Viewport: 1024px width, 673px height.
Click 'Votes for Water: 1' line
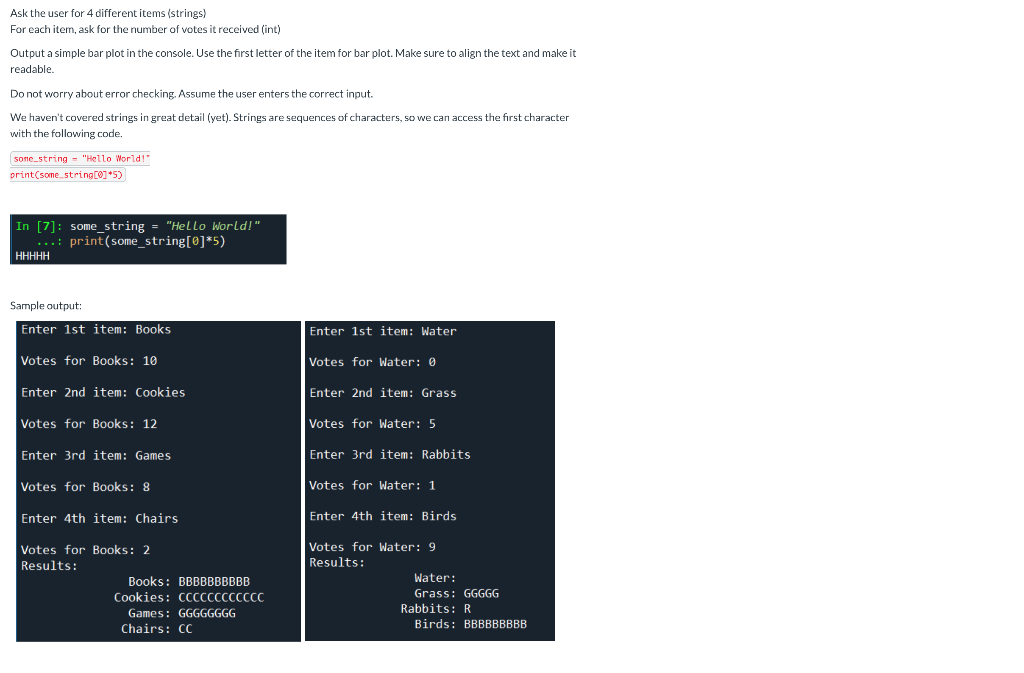coord(372,486)
